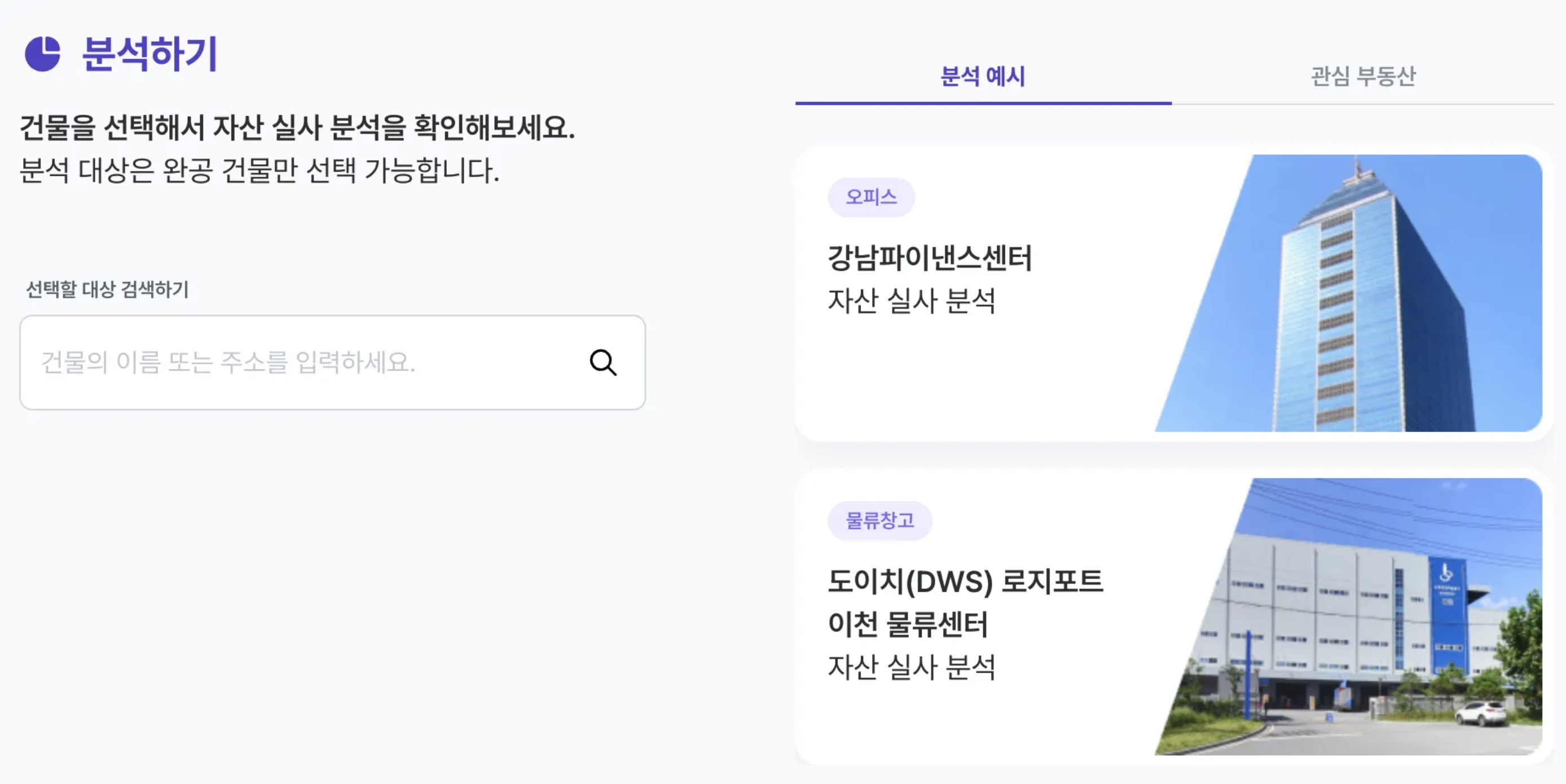Click the magnifying glass search icon
This screenshot has height=784, width=1566.
(x=603, y=363)
